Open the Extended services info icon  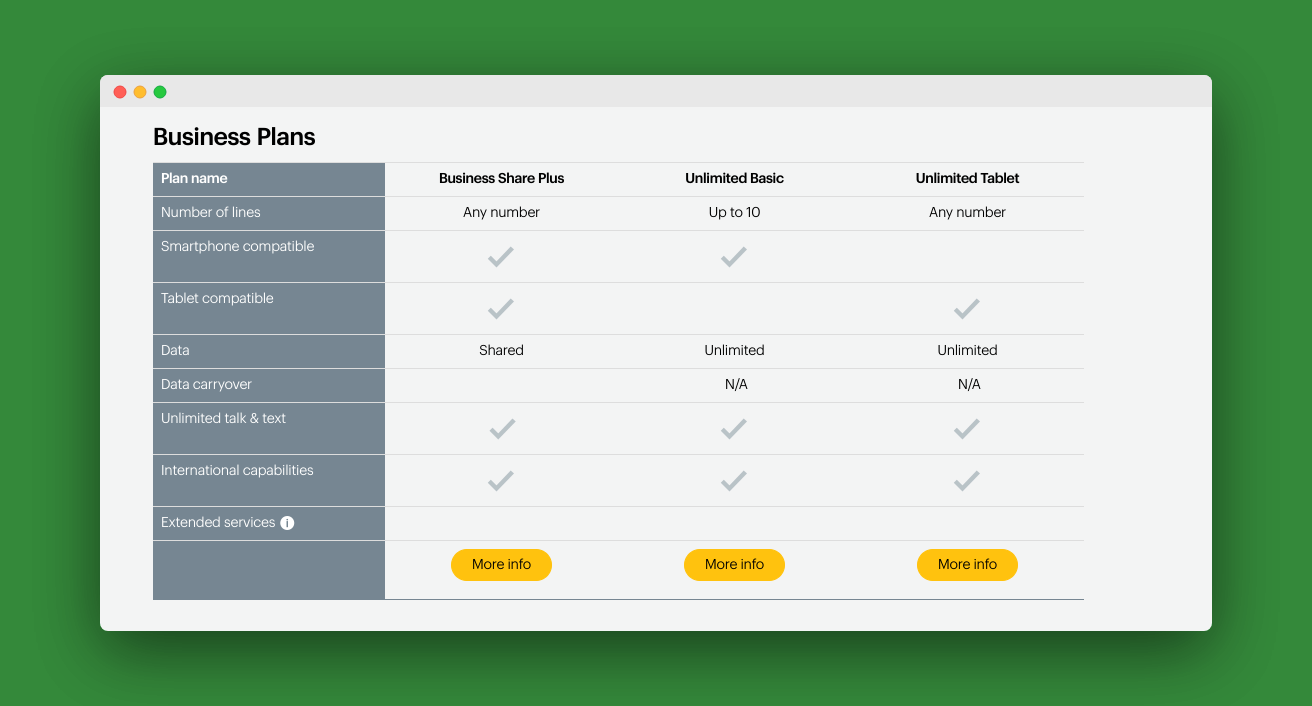287,523
